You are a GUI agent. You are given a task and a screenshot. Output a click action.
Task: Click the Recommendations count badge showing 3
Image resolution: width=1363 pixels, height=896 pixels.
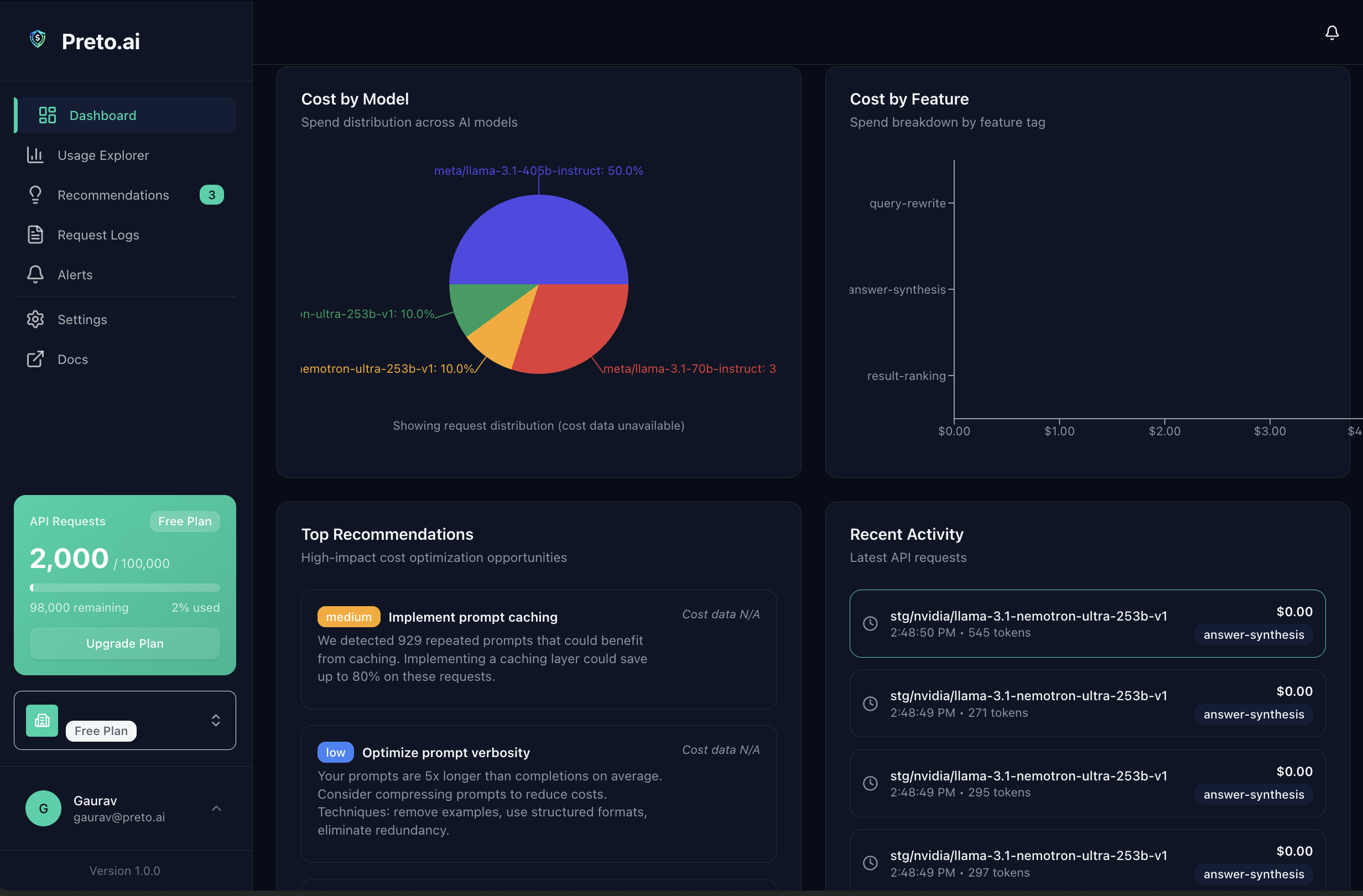[211, 195]
